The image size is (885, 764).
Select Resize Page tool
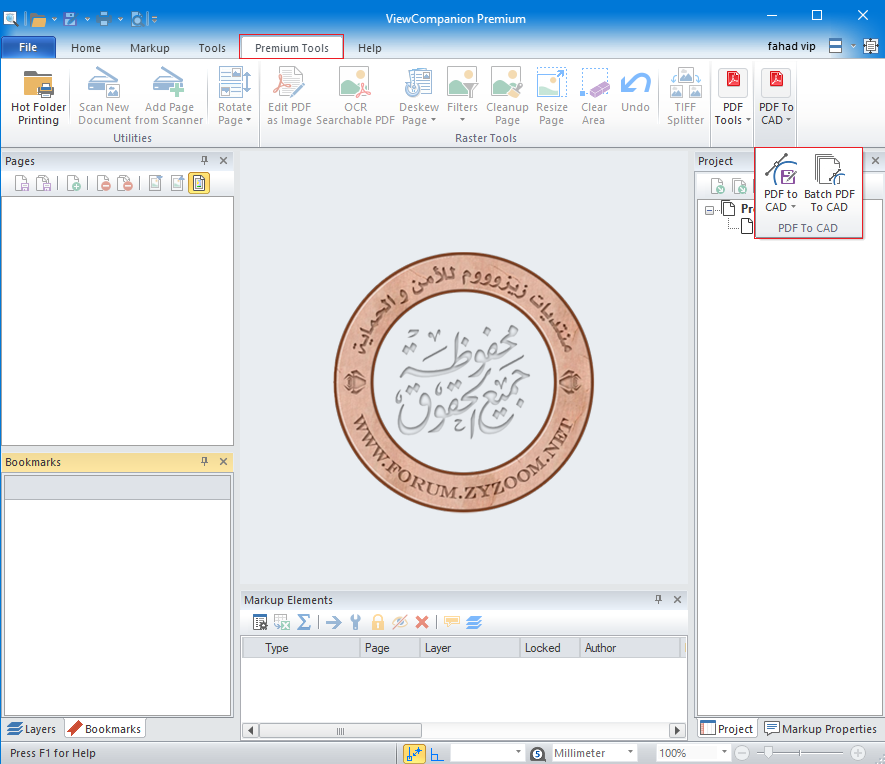coord(551,96)
